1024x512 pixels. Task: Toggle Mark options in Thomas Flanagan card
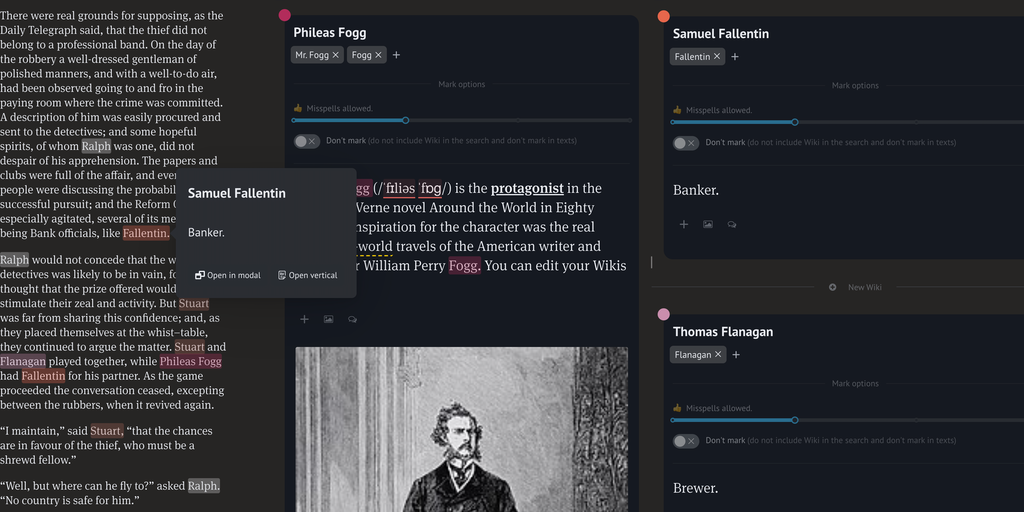(x=854, y=384)
